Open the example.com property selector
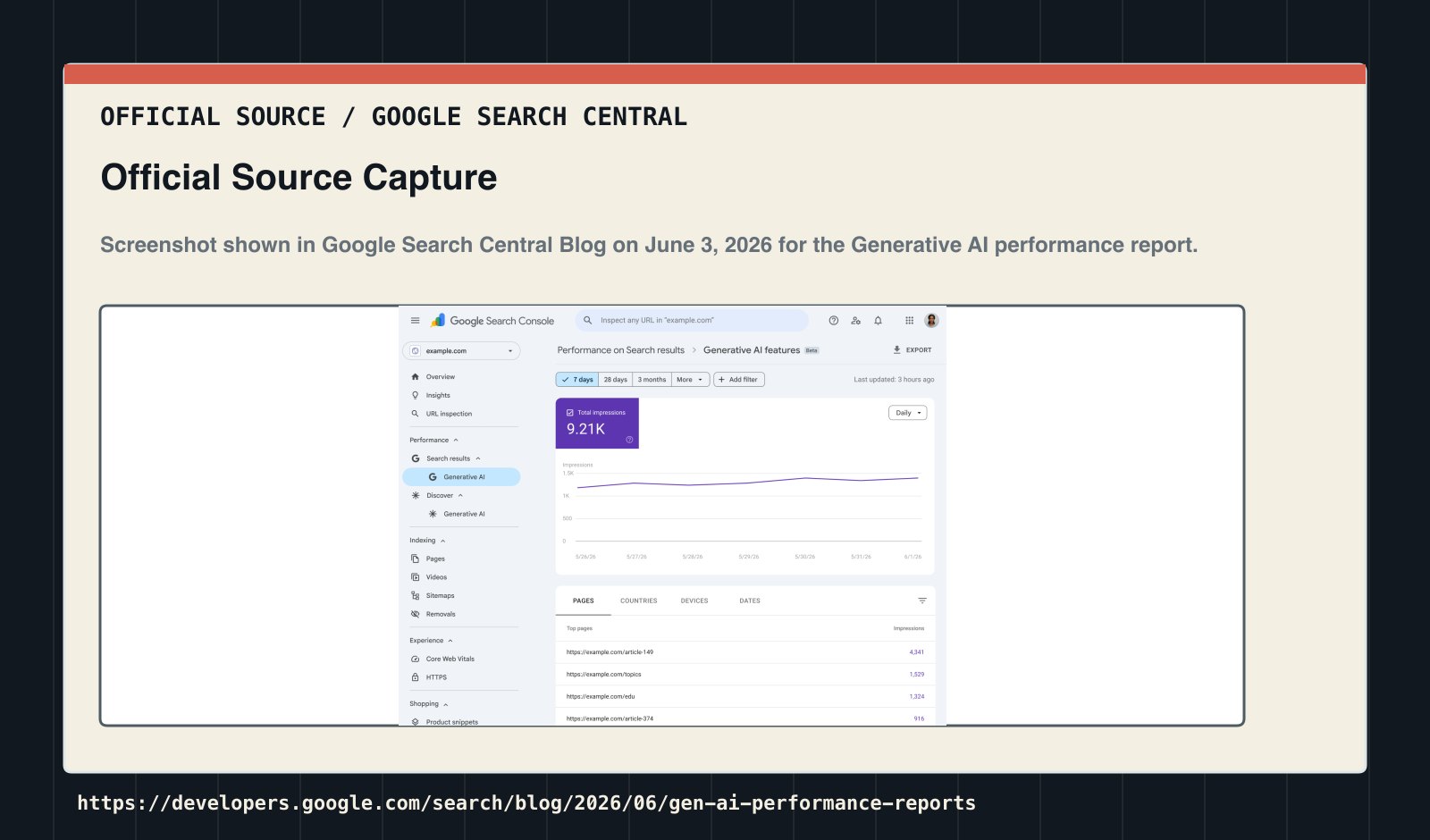 pyautogui.click(x=461, y=351)
